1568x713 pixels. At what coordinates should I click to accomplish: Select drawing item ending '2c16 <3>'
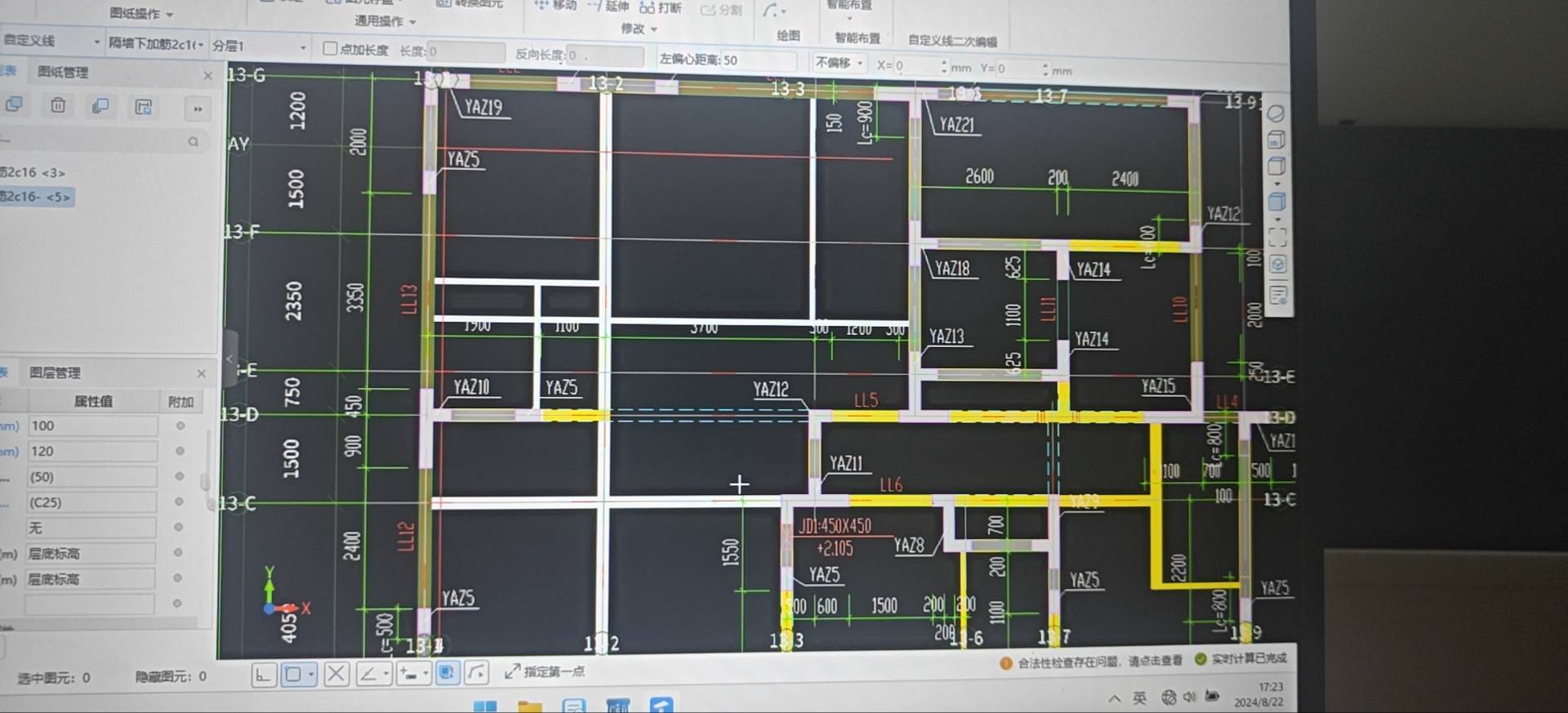(33, 172)
